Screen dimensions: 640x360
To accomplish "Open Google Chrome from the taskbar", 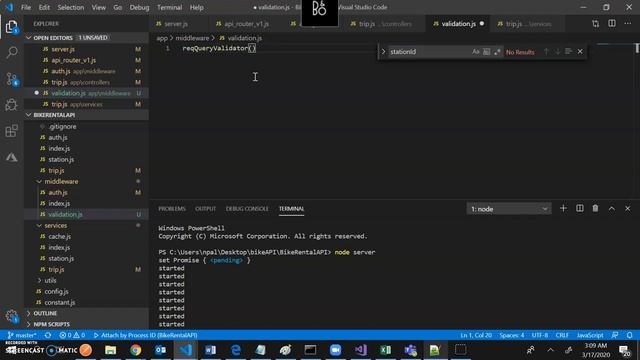I will coord(136,350).
